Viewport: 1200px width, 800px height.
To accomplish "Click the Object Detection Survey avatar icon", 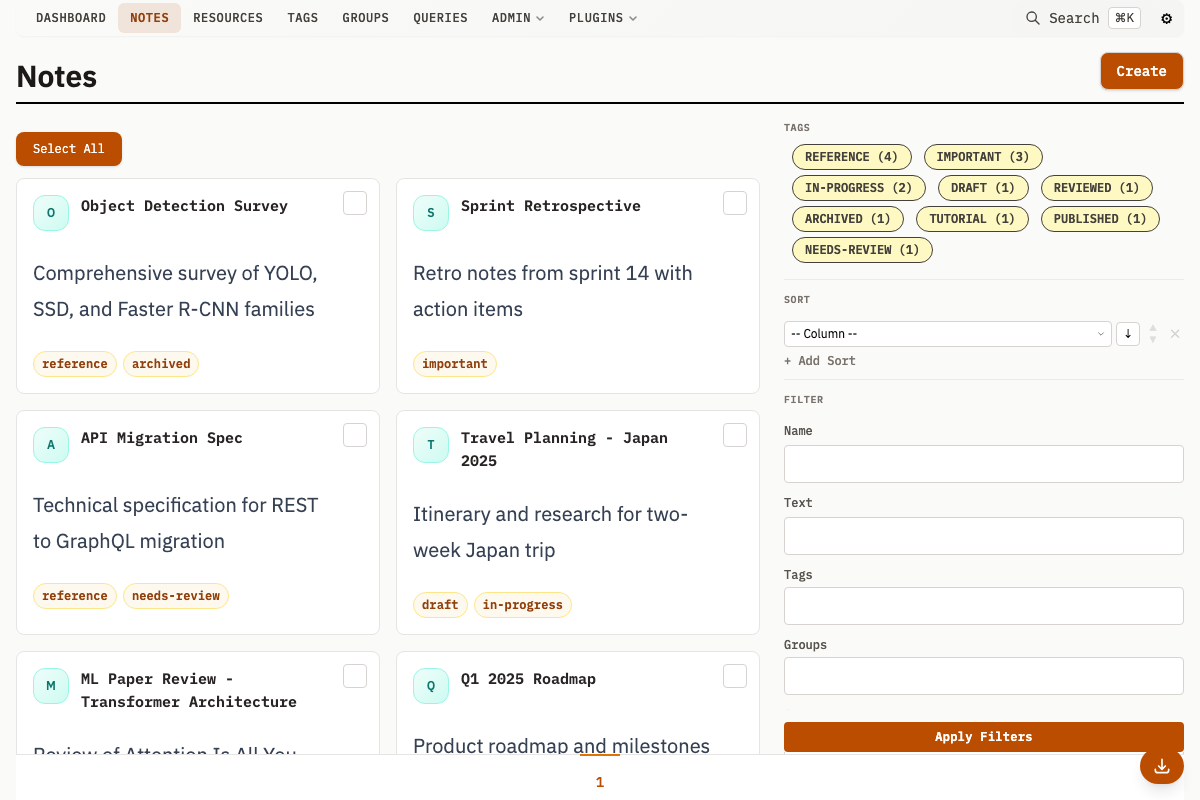I will click(x=51, y=213).
